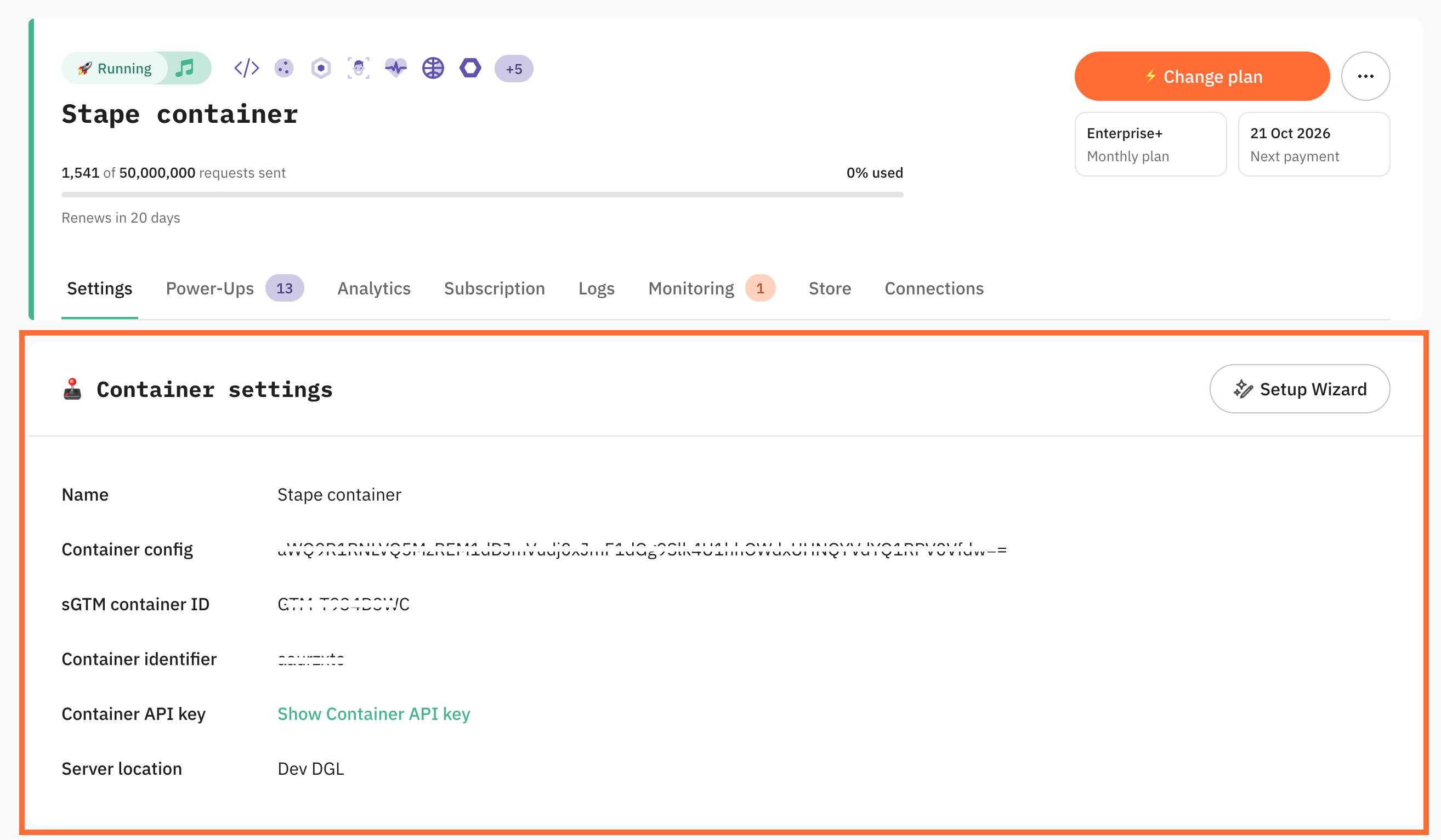Viewport: 1441px width, 840px height.
Task: Click the code brackets power-up icon
Action: pyautogui.click(x=246, y=68)
